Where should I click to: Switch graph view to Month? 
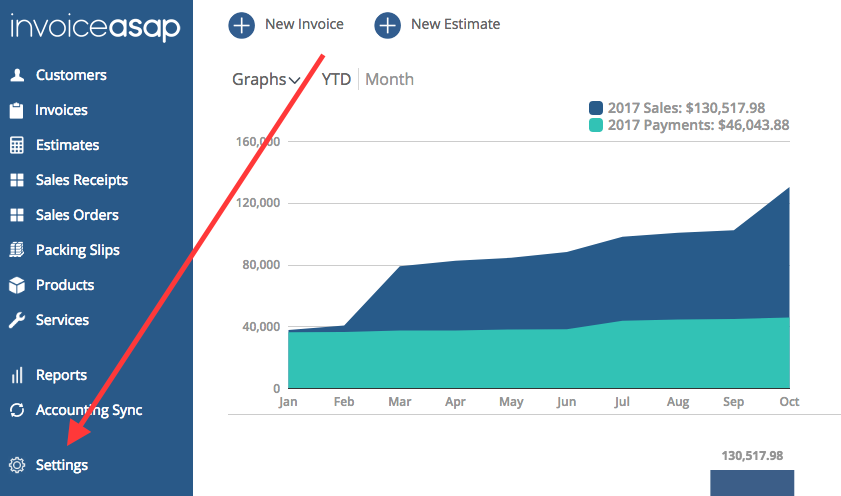coord(389,80)
